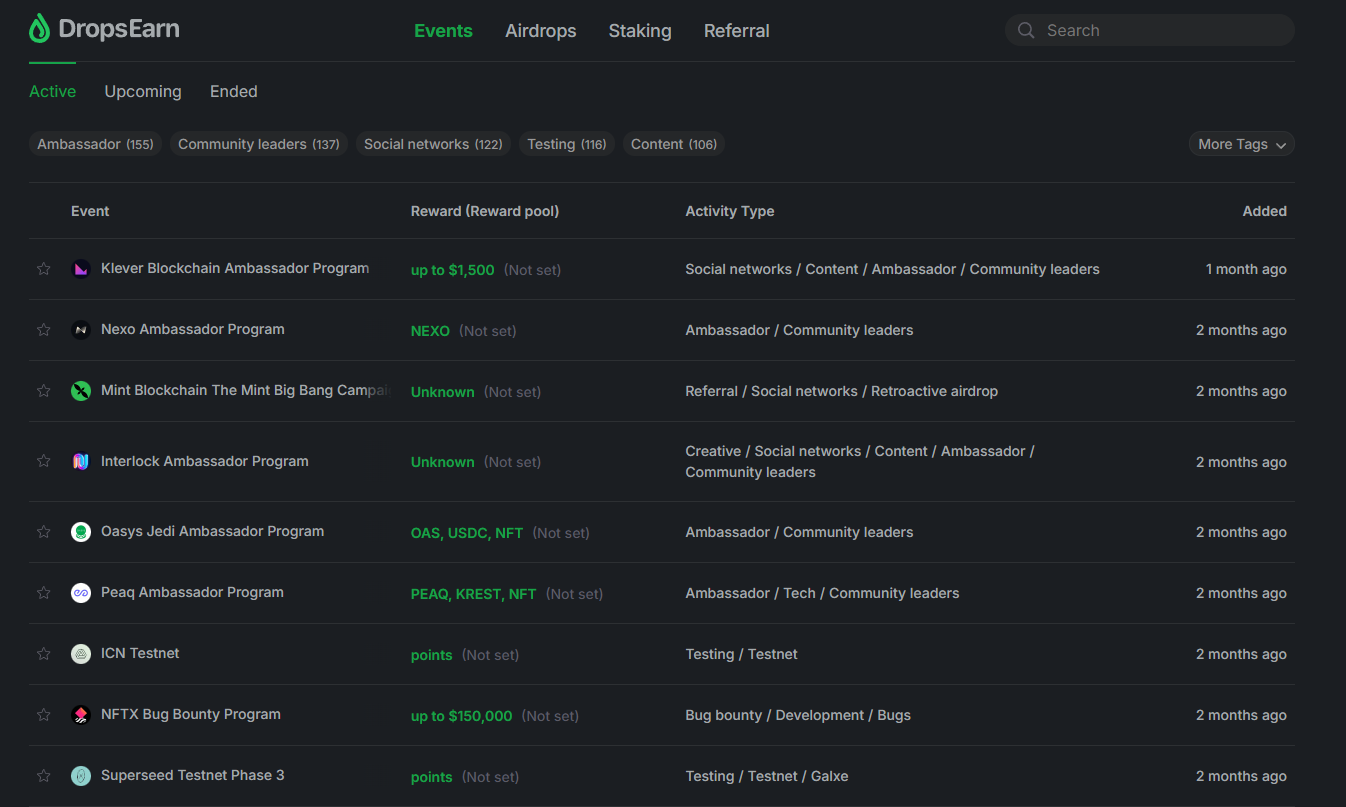
Task: Open Interlock Ambassador Program link
Action: [205, 461]
